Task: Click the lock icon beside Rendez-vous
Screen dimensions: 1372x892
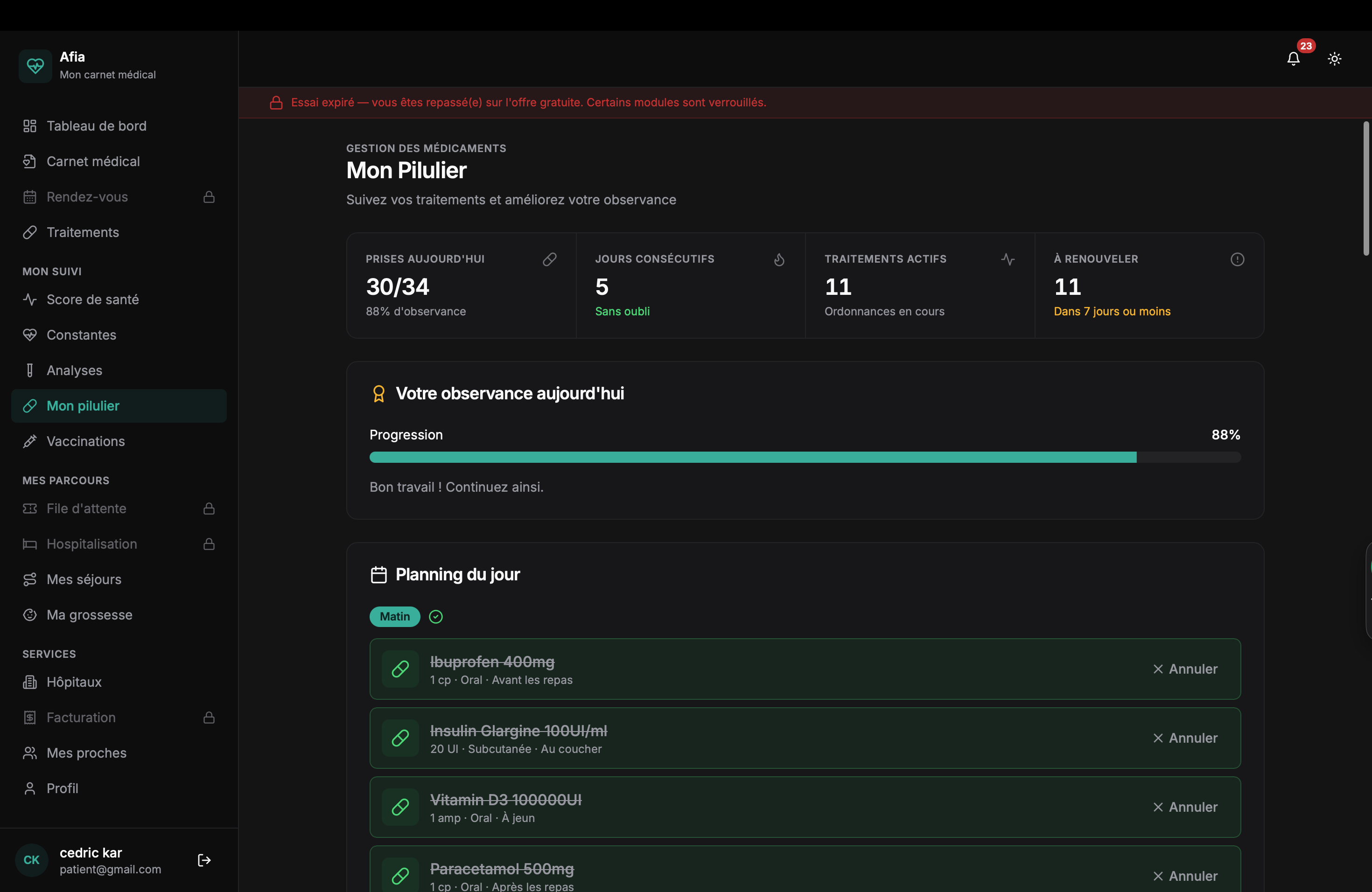Action: pos(209,197)
